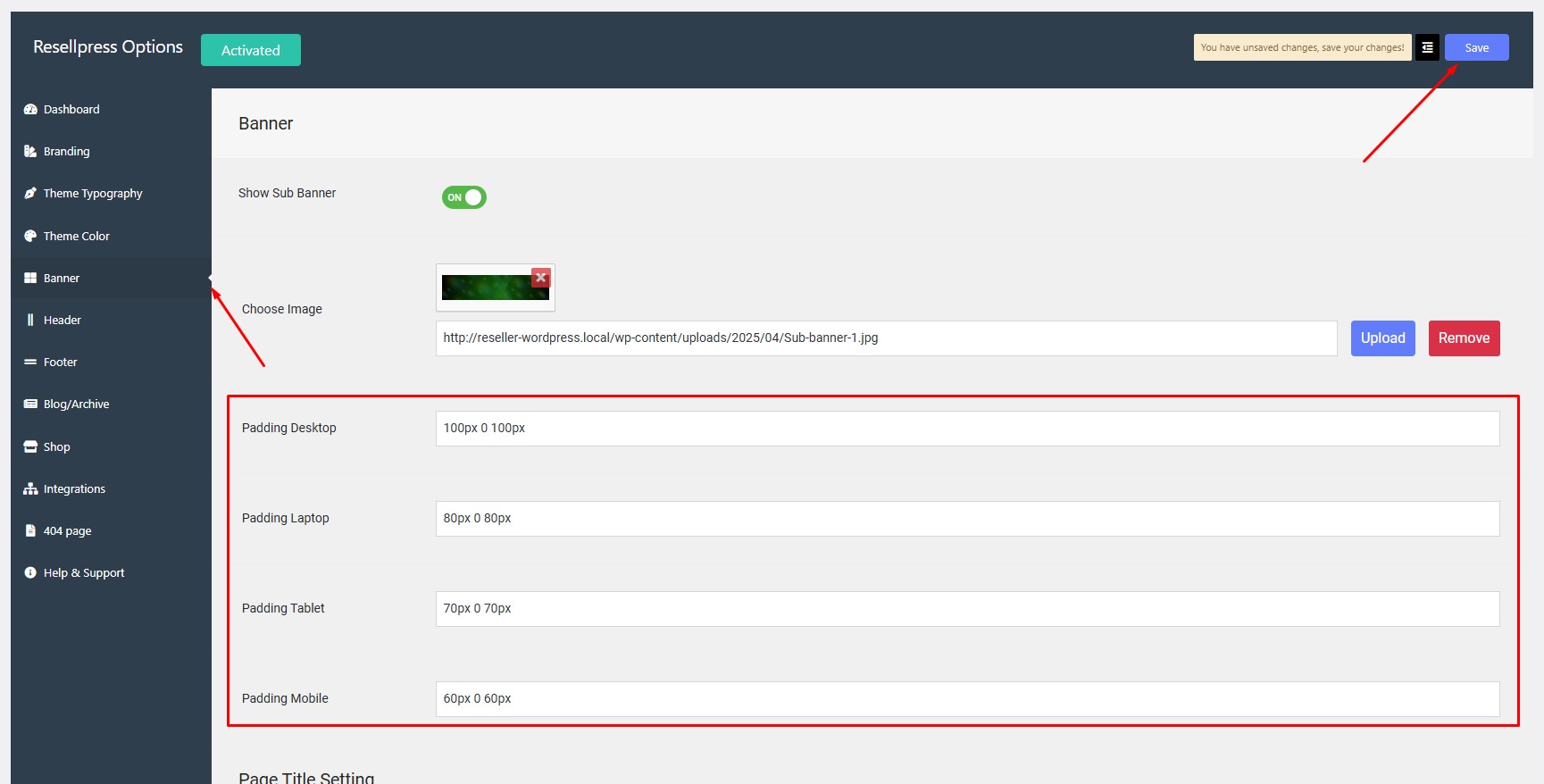Expand all sections with the black list icon
1544x784 pixels.
(1427, 48)
